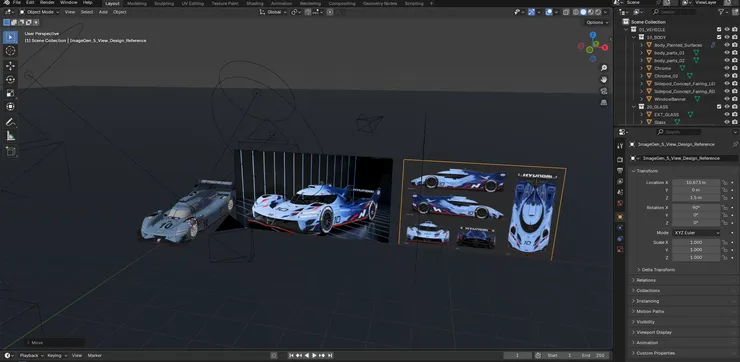Click the End frame 250 field
Viewport: 740px width, 362px height.
click(x=594, y=355)
